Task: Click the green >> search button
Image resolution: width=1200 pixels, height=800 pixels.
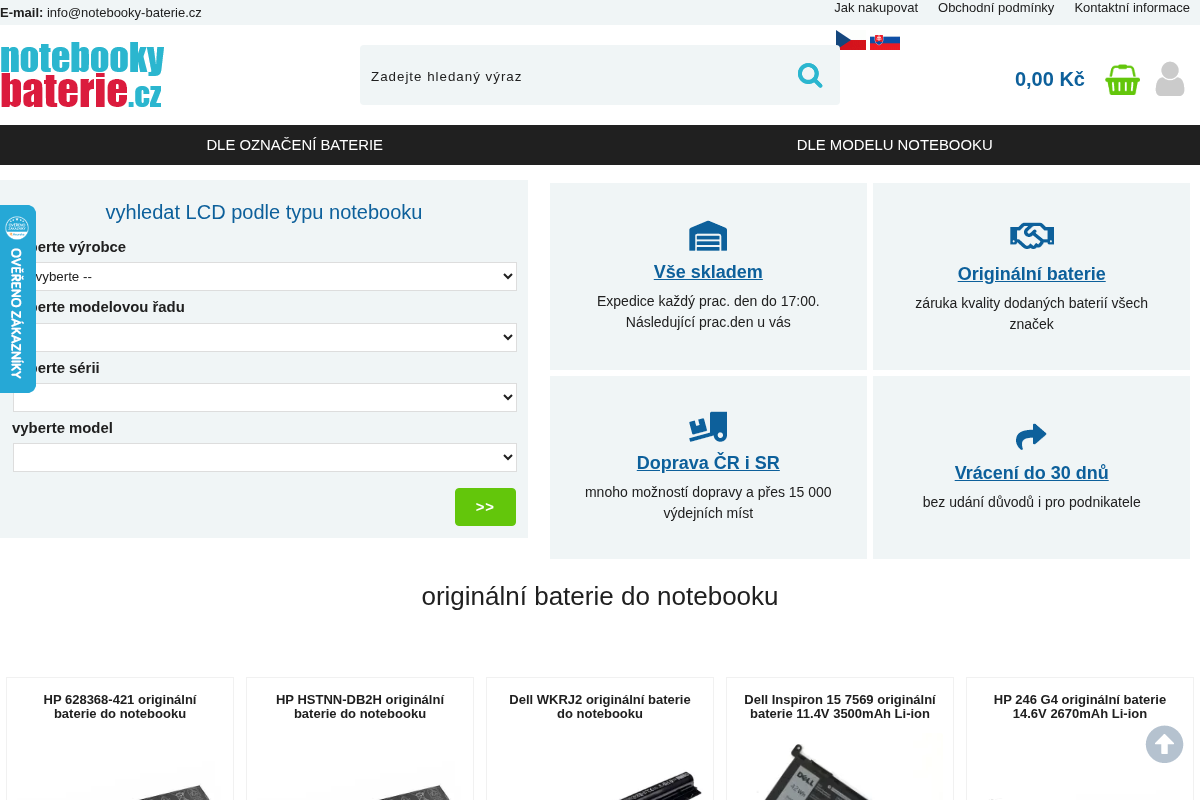Action: (485, 507)
